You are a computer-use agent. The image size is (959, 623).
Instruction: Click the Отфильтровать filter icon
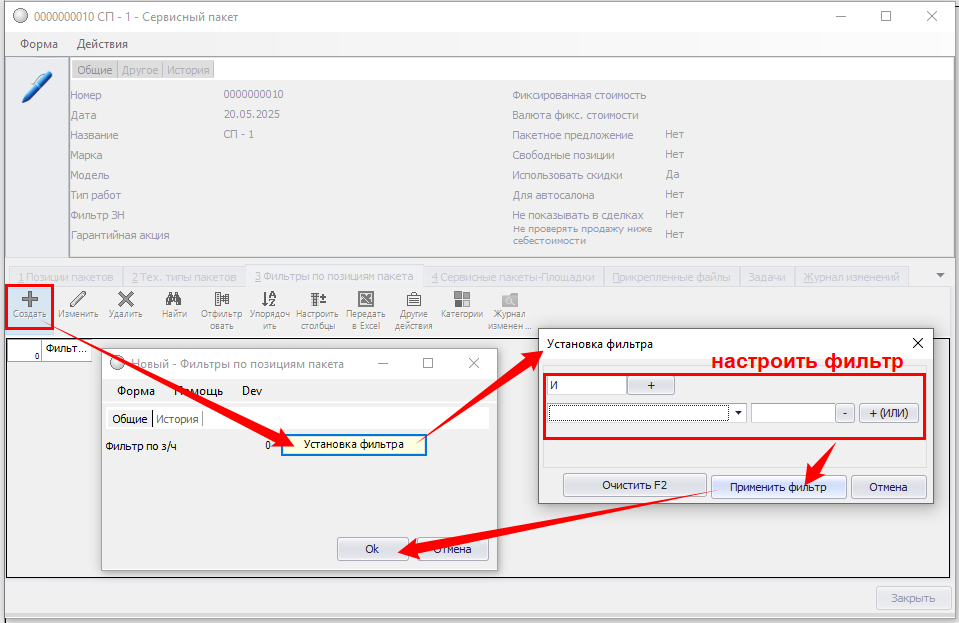pyautogui.click(x=221, y=300)
